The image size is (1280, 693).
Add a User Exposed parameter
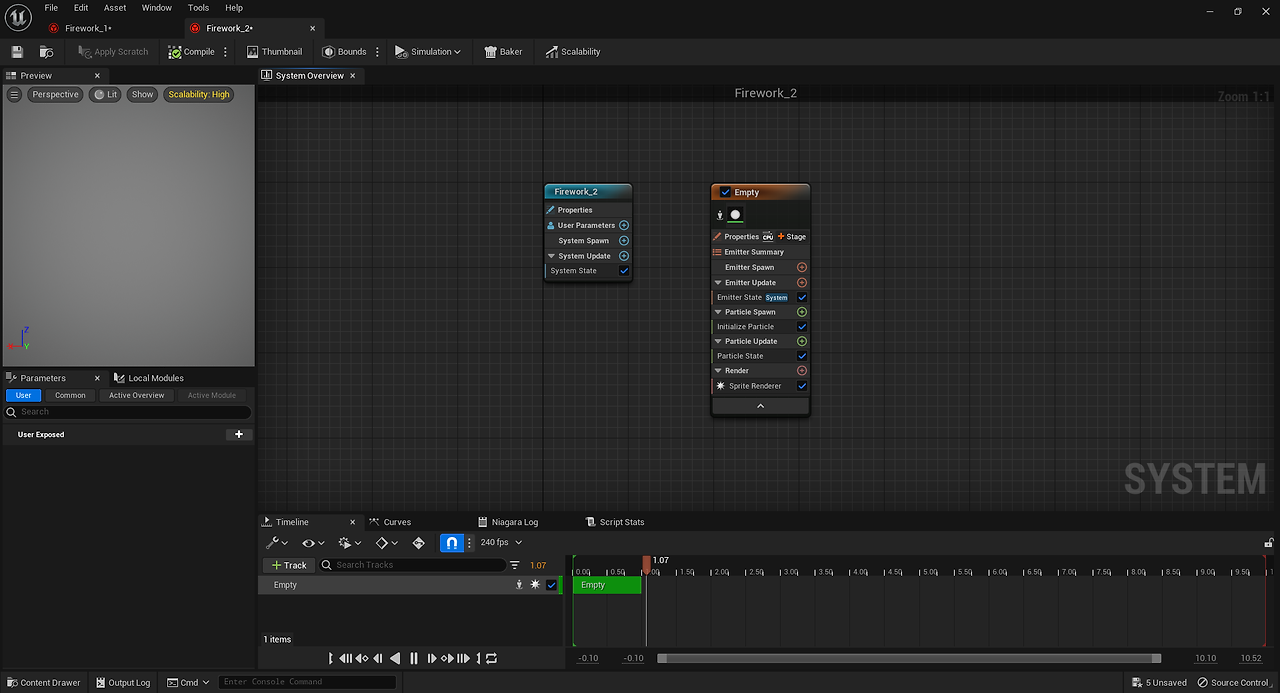pyautogui.click(x=238, y=434)
